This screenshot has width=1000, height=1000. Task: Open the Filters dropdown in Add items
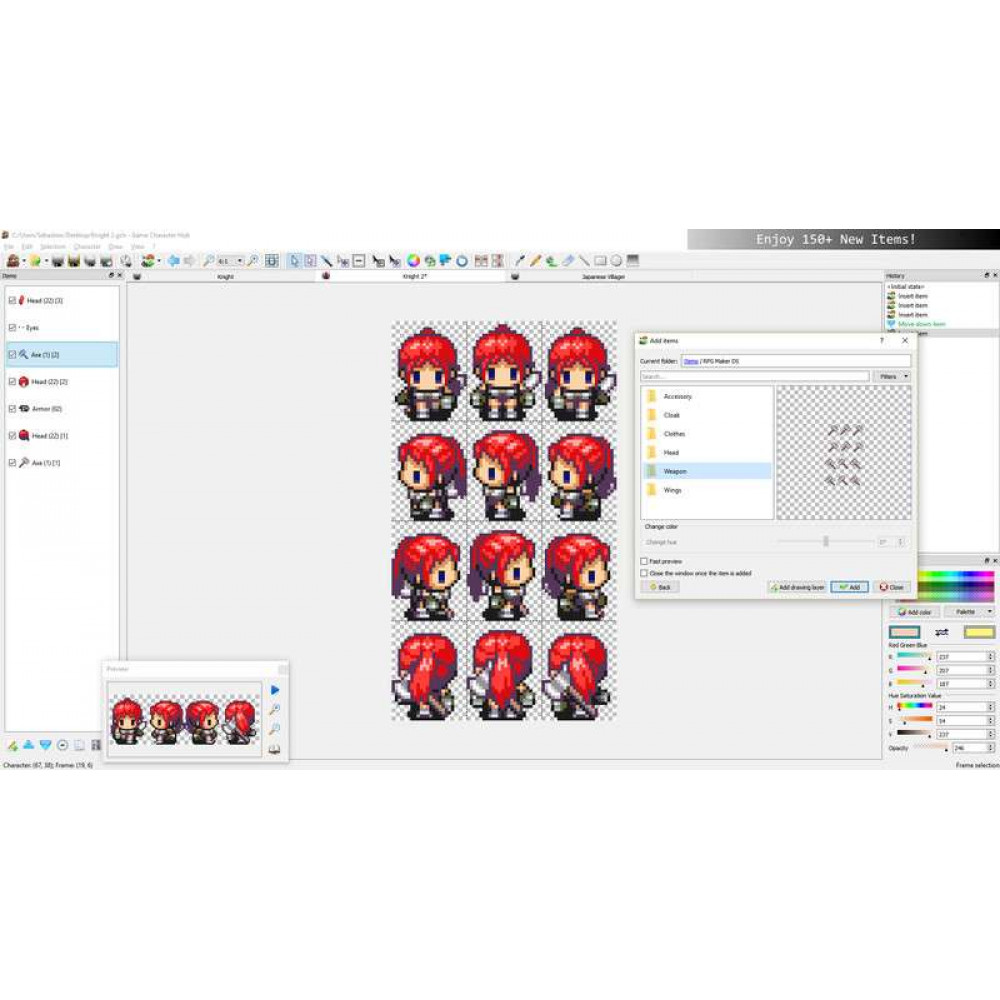click(892, 377)
